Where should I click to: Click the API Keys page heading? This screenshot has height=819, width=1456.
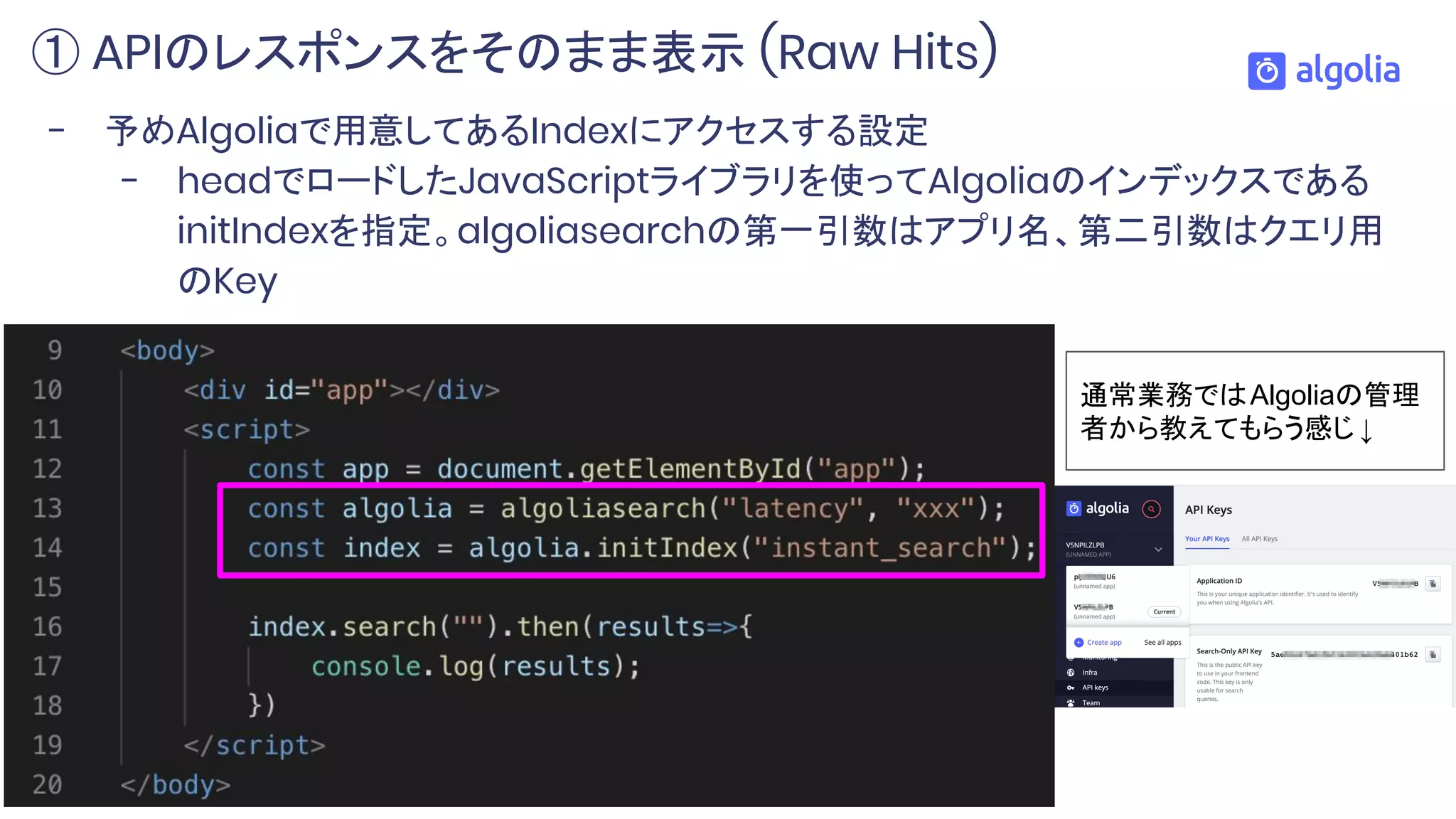1208,510
